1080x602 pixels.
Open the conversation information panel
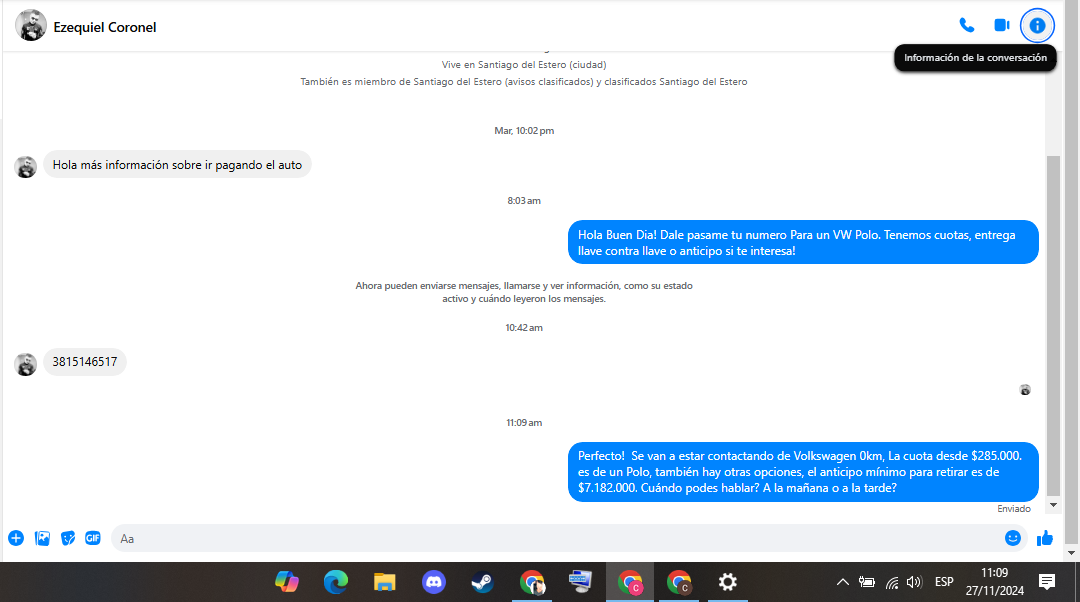pyautogui.click(x=1037, y=25)
